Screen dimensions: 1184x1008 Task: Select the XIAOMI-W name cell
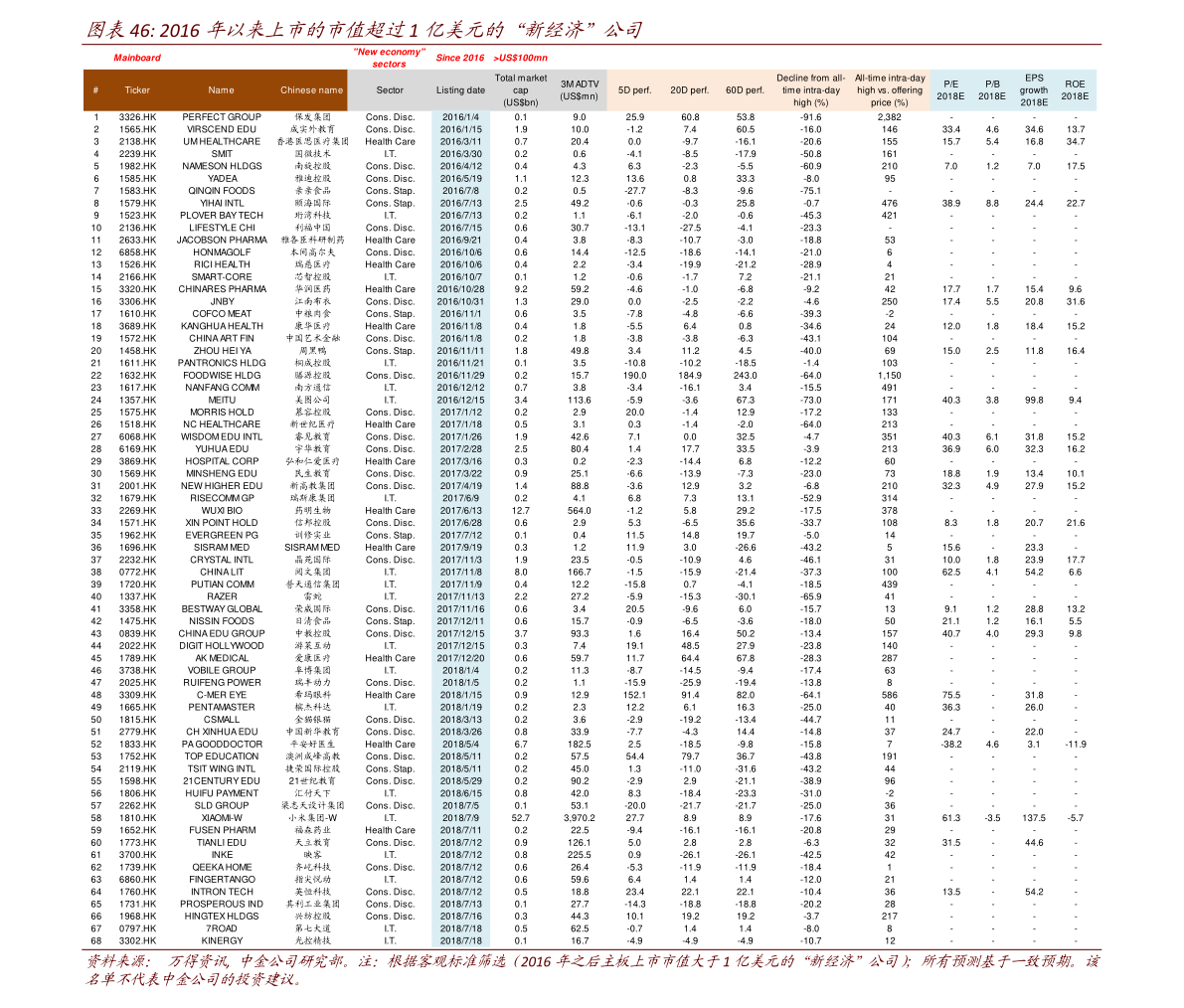pos(222,818)
